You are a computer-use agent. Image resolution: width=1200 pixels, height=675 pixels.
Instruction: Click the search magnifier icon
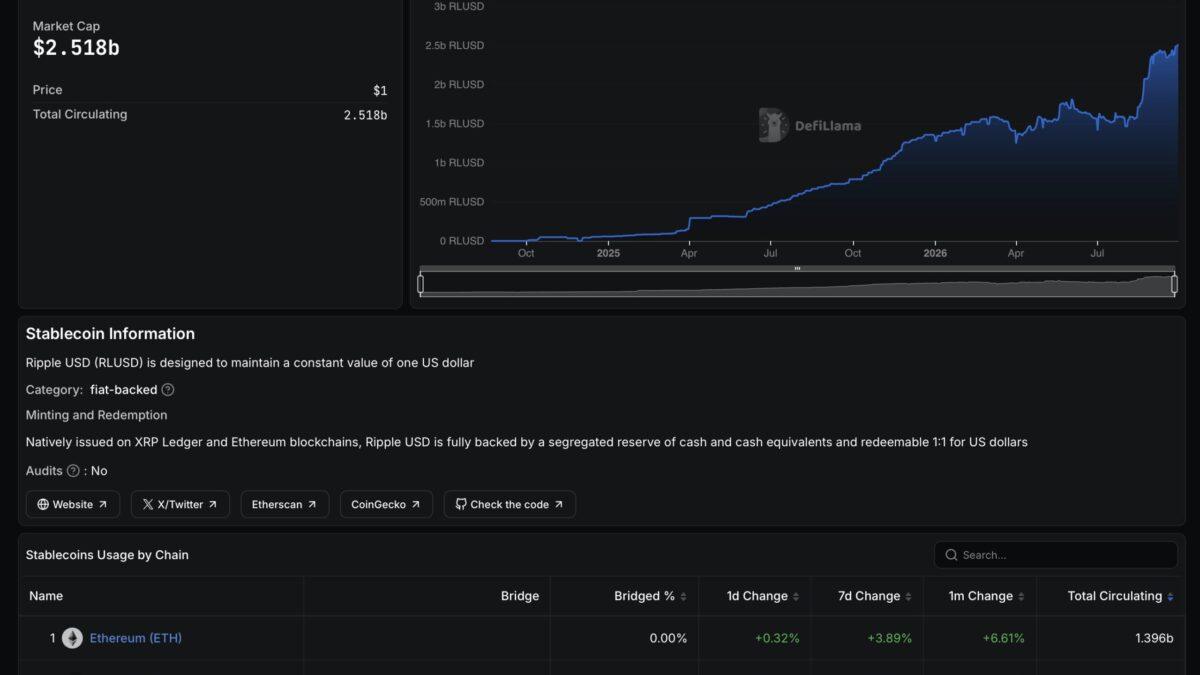click(x=951, y=555)
